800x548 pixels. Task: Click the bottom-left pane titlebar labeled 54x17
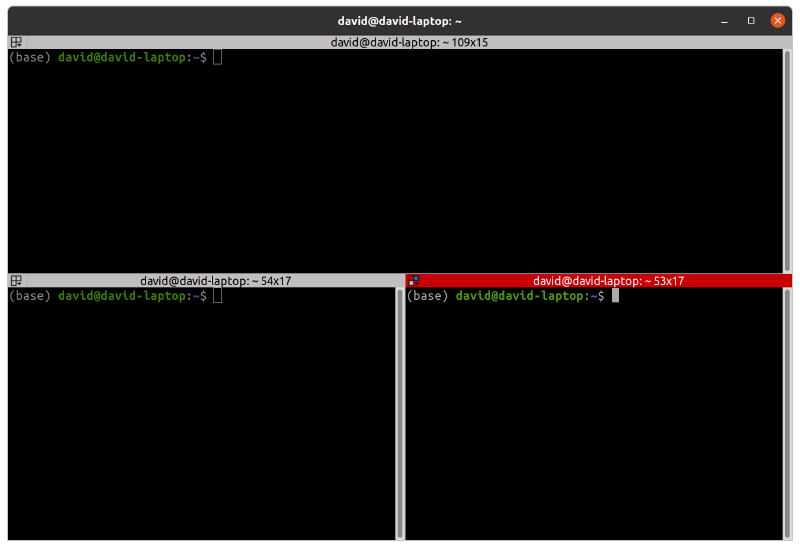(x=215, y=281)
